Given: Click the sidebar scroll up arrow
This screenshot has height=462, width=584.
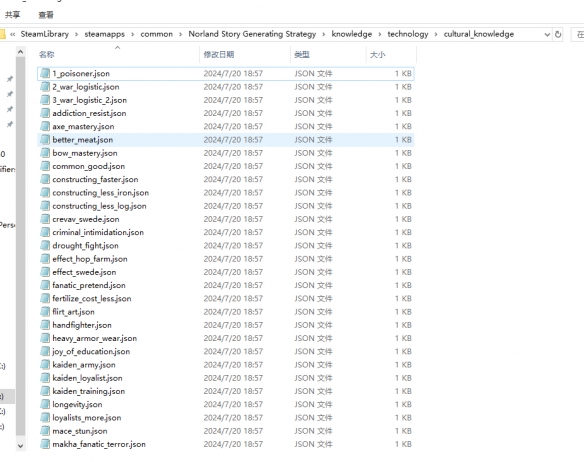Looking at the screenshot, I should pos(20,52).
